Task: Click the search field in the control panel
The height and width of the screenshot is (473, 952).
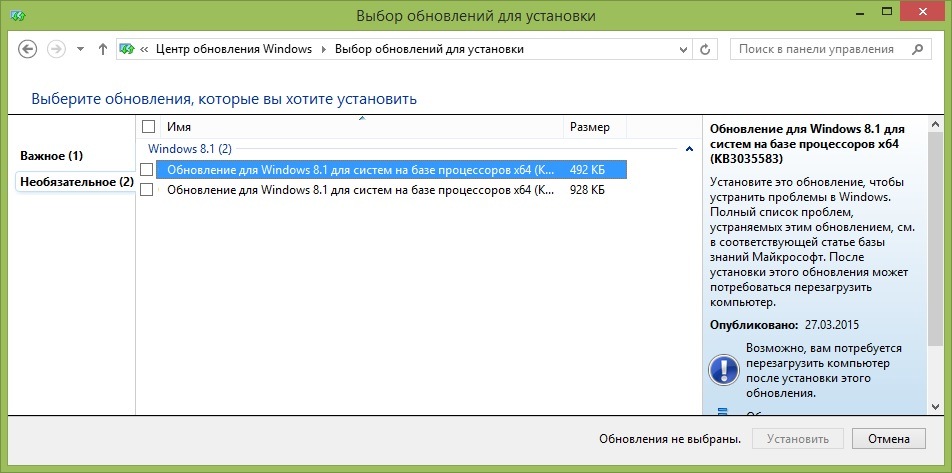Action: 831,49
